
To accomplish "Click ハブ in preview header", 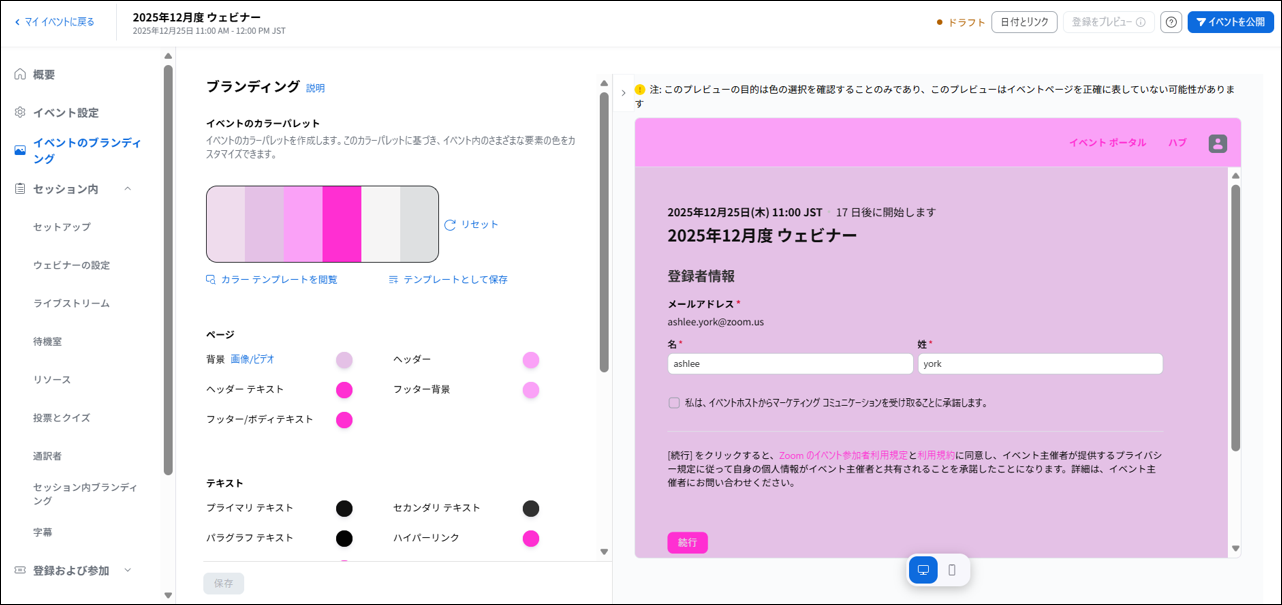I will pyautogui.click(x=1177, y=142).
